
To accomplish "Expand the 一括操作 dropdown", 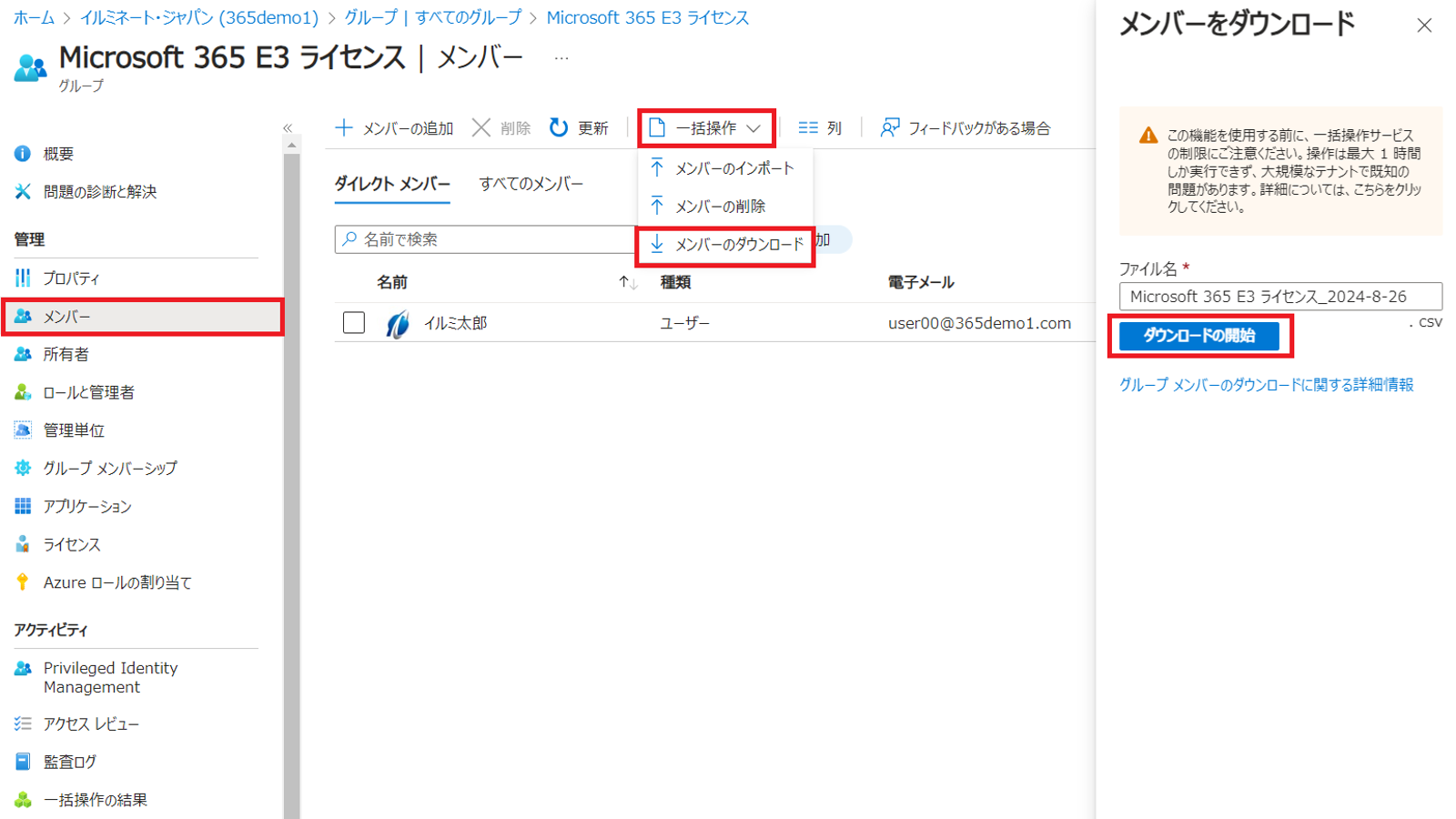I will pyautogui.click(x=706, y=128).
